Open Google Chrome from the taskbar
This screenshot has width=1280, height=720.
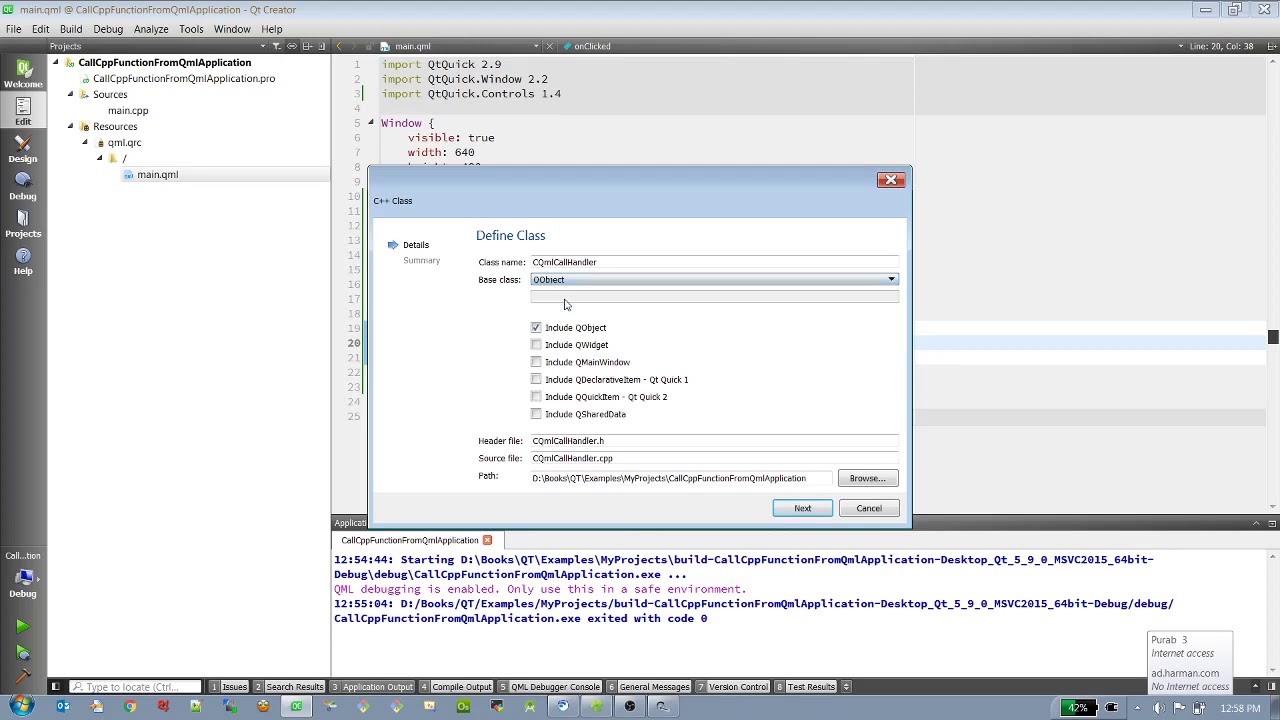point(130,707)
